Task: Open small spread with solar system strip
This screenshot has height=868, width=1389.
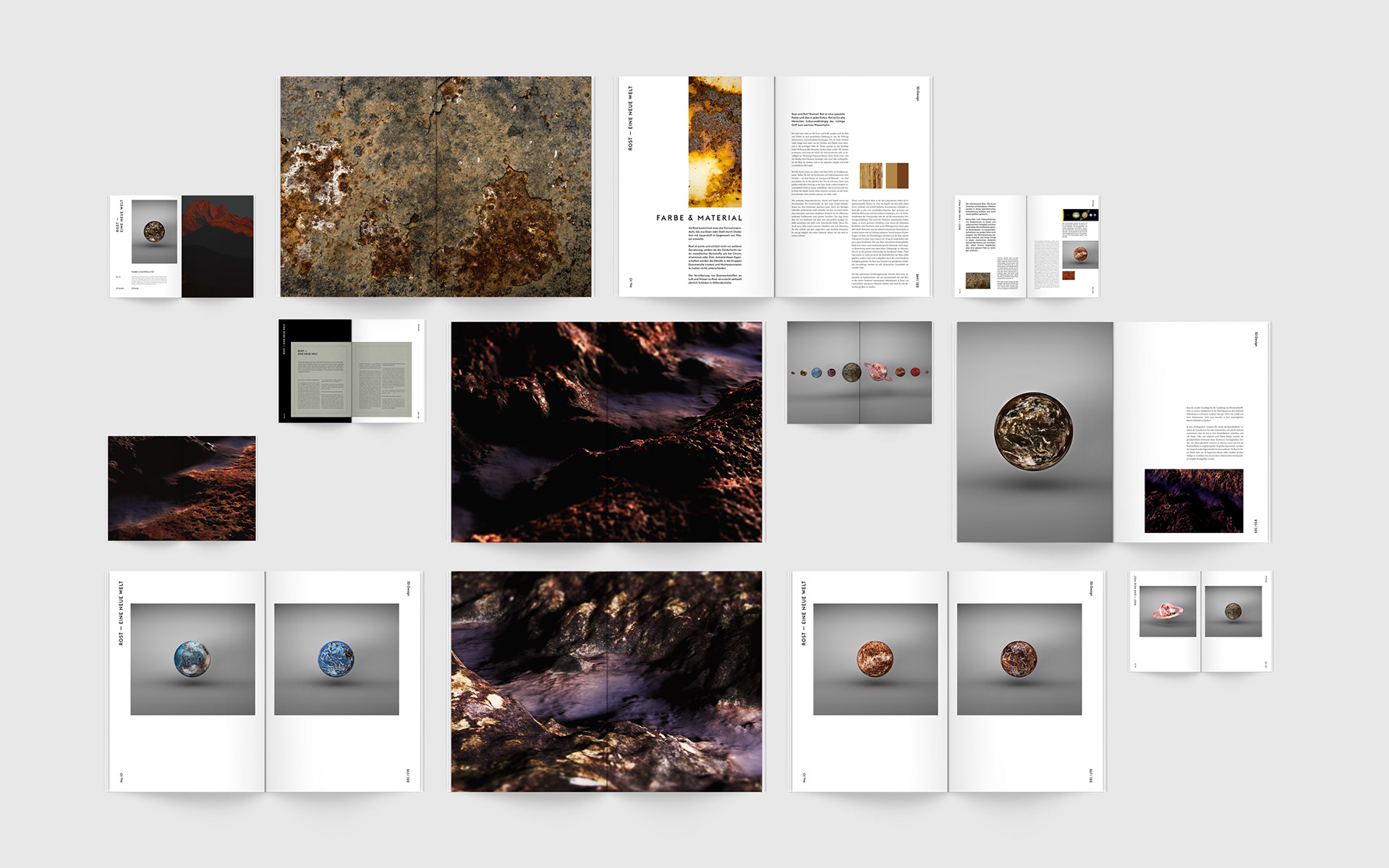Action: (x=1027, y=246)
